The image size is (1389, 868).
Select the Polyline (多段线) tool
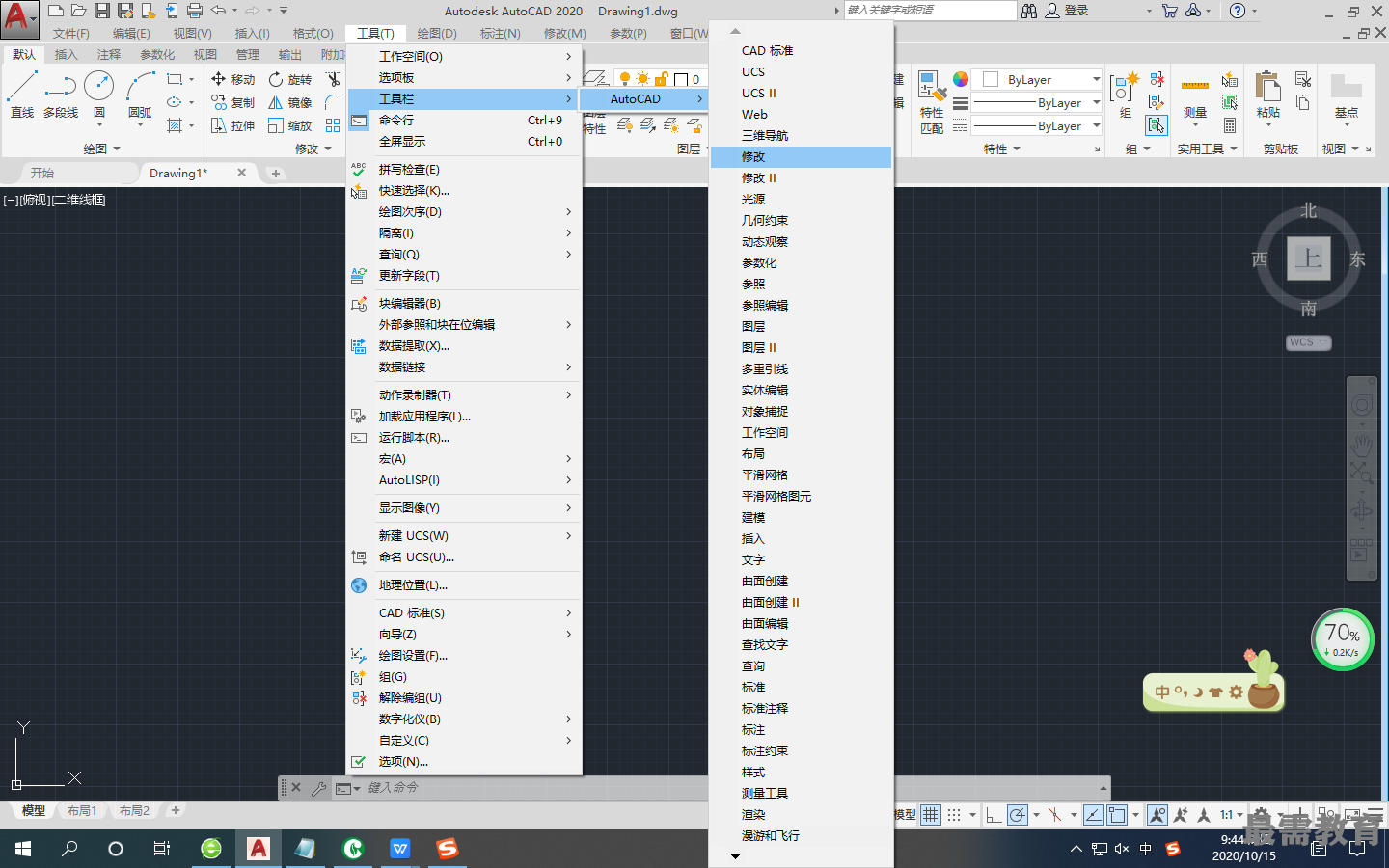tap(61, 95)
